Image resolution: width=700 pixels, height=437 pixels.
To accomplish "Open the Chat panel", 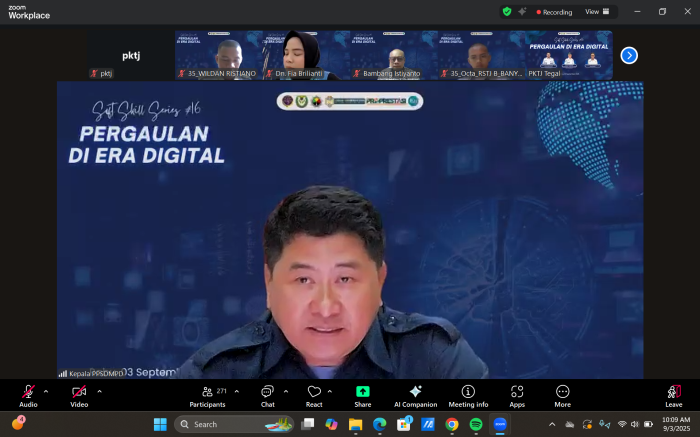I will coord(267,394).
